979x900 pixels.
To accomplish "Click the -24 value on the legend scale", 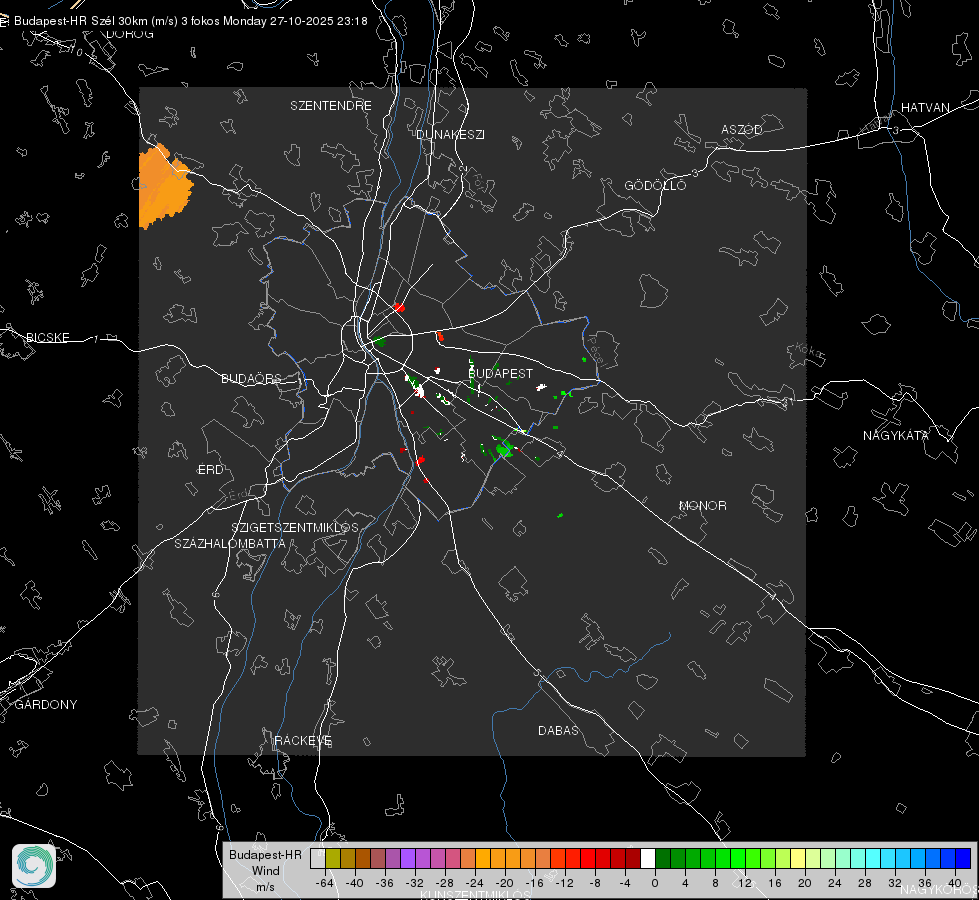I will point(475,883).
